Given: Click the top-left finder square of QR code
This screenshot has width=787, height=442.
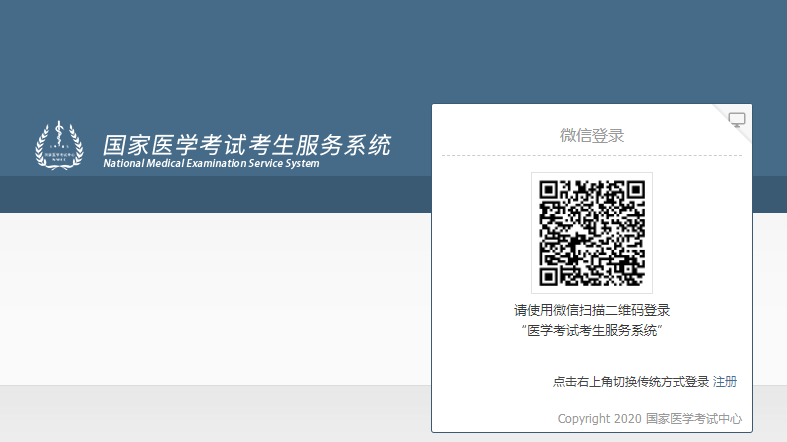Looking at the screenshot, I should tap(550, 190).
